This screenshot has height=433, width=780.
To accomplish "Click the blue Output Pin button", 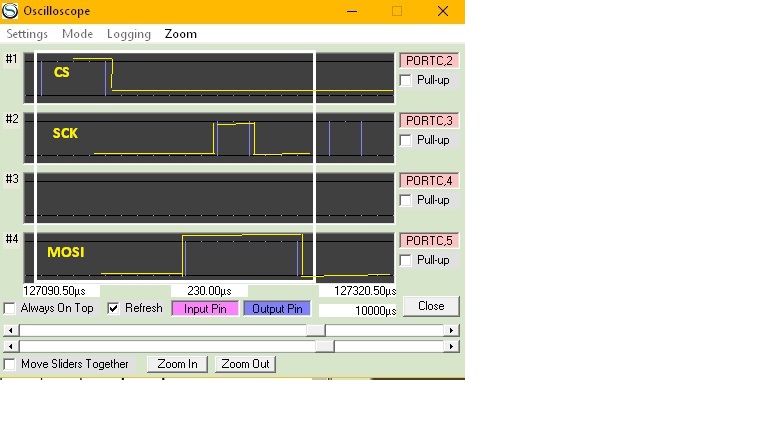I will (277, 309).
